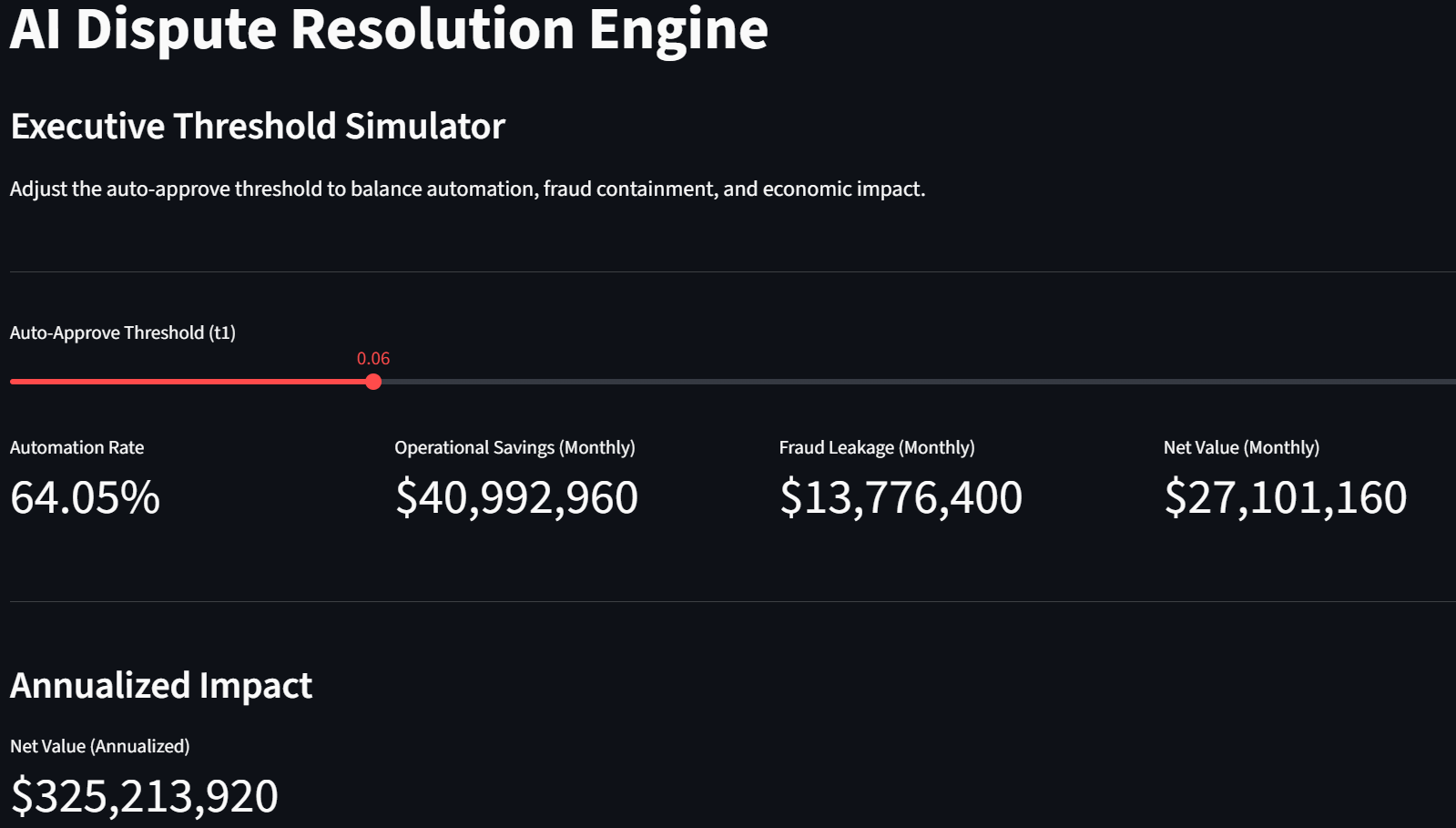Click the Net Value (Annualized) label
1456x828 pixels.
100,746
